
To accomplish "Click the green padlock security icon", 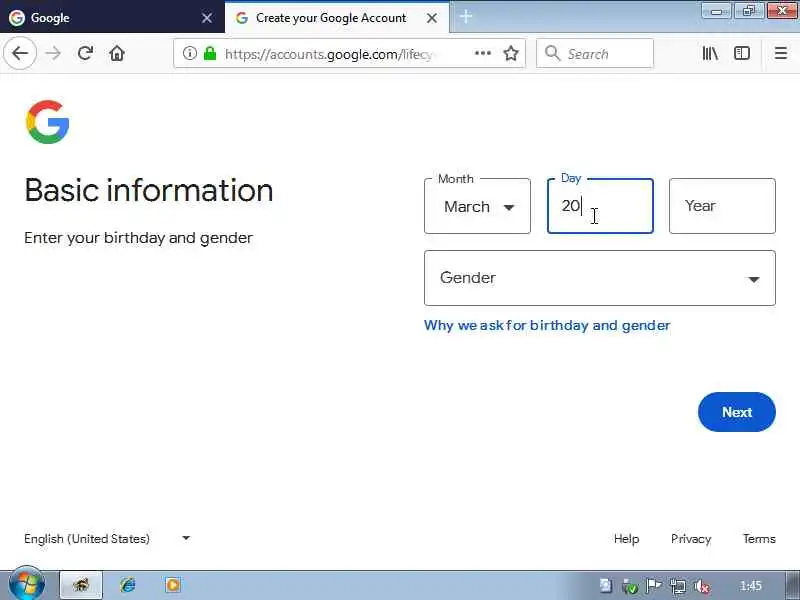I will tap(210, 53).
